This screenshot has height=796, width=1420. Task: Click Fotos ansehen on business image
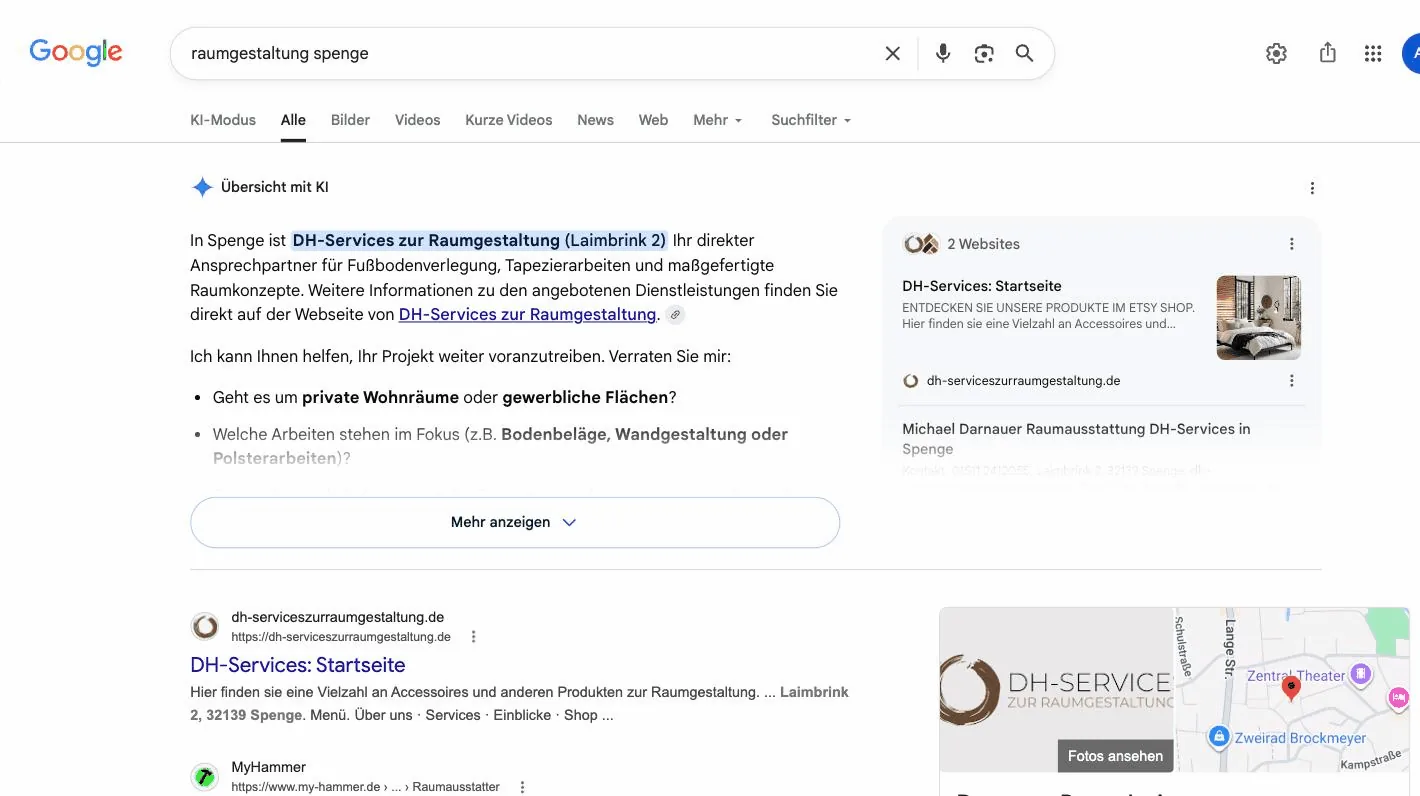point(1115,756)
